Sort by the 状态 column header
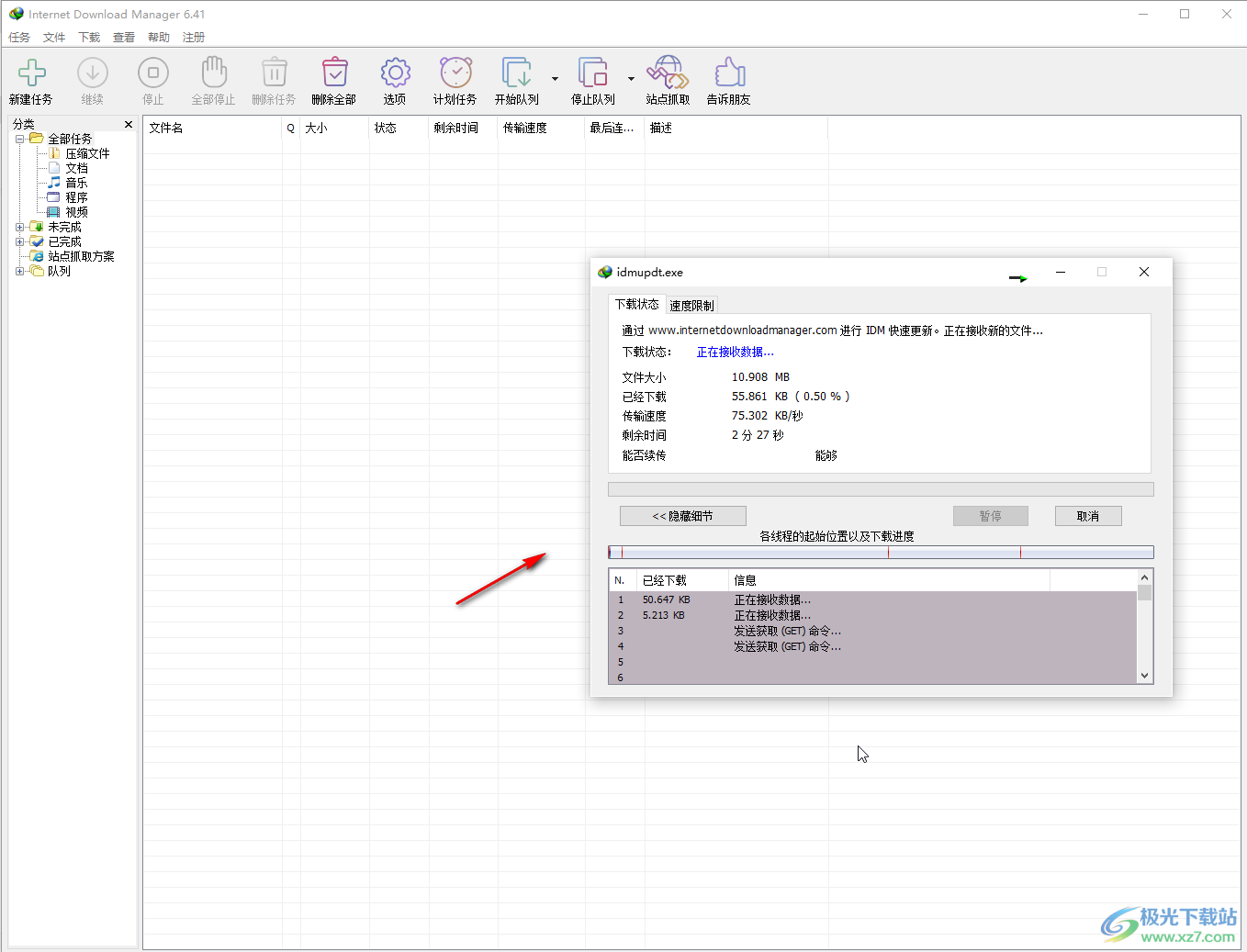The image size is (1247, 952). click(399, 128)
